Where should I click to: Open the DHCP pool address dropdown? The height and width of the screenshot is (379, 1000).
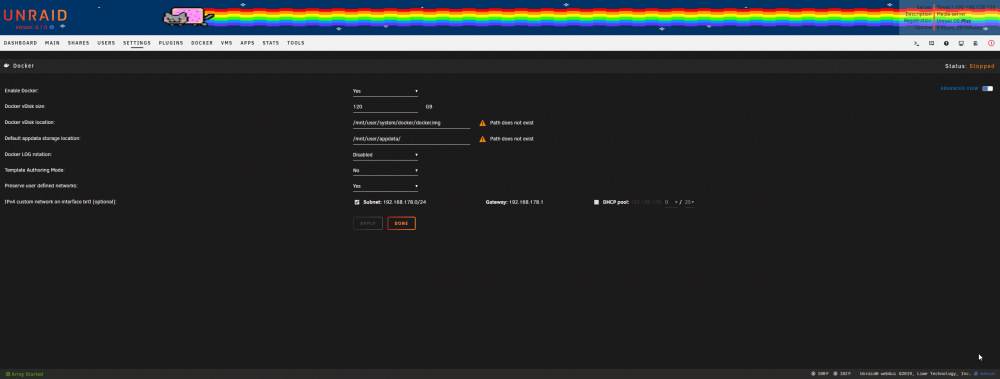(671, 202)
